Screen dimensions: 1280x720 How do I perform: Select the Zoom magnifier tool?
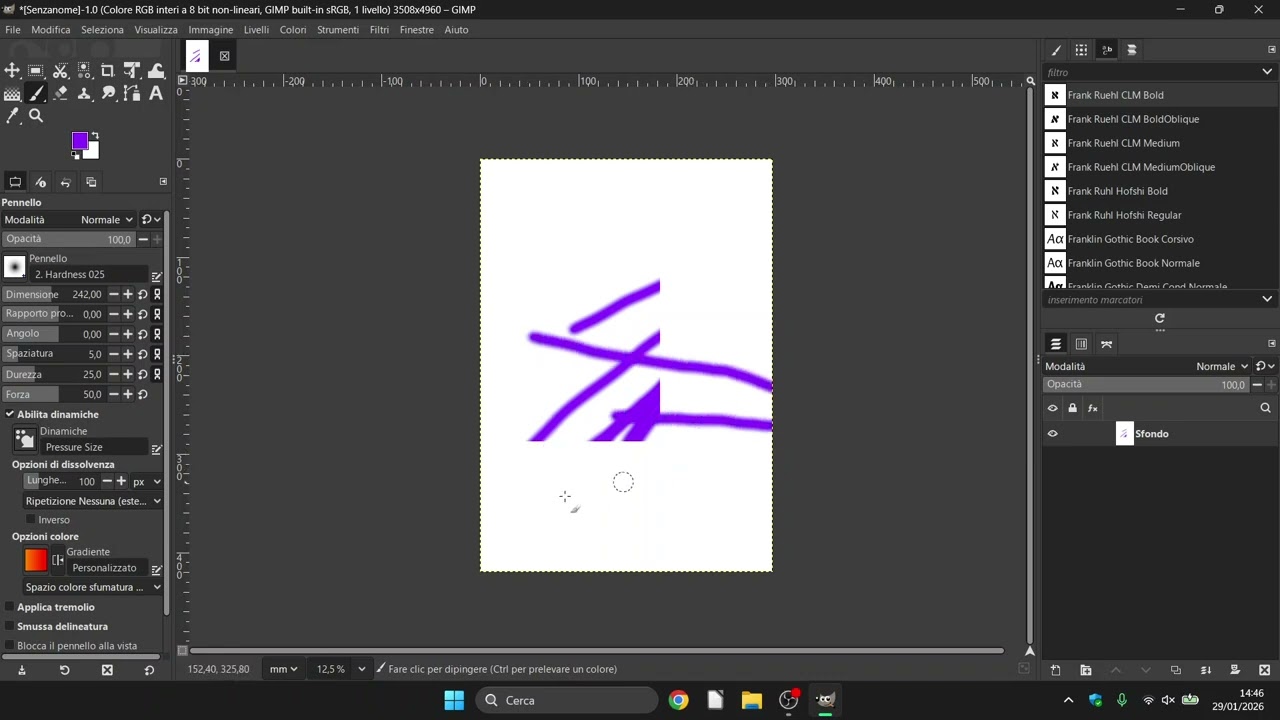coord(36,116)
